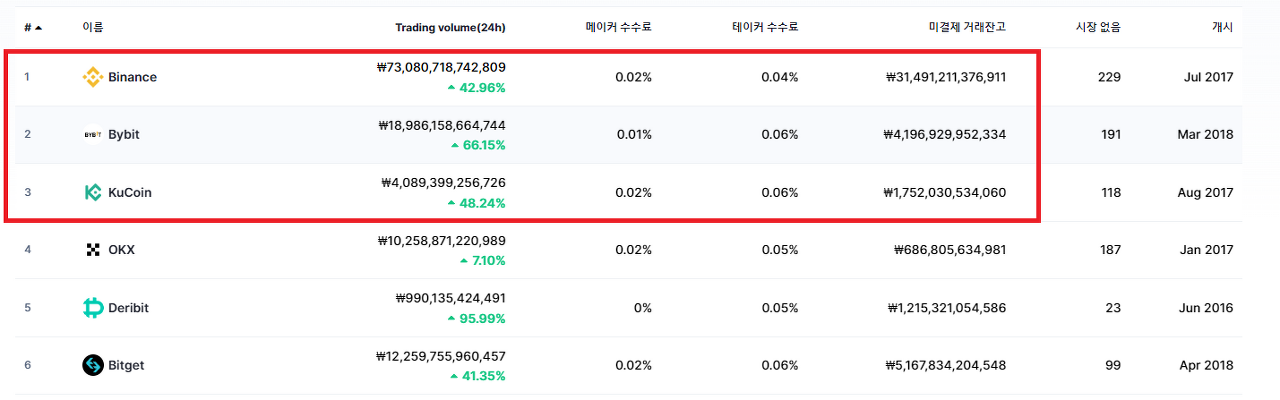Click the 41.35% change for Bitget

tap(478, 376)
